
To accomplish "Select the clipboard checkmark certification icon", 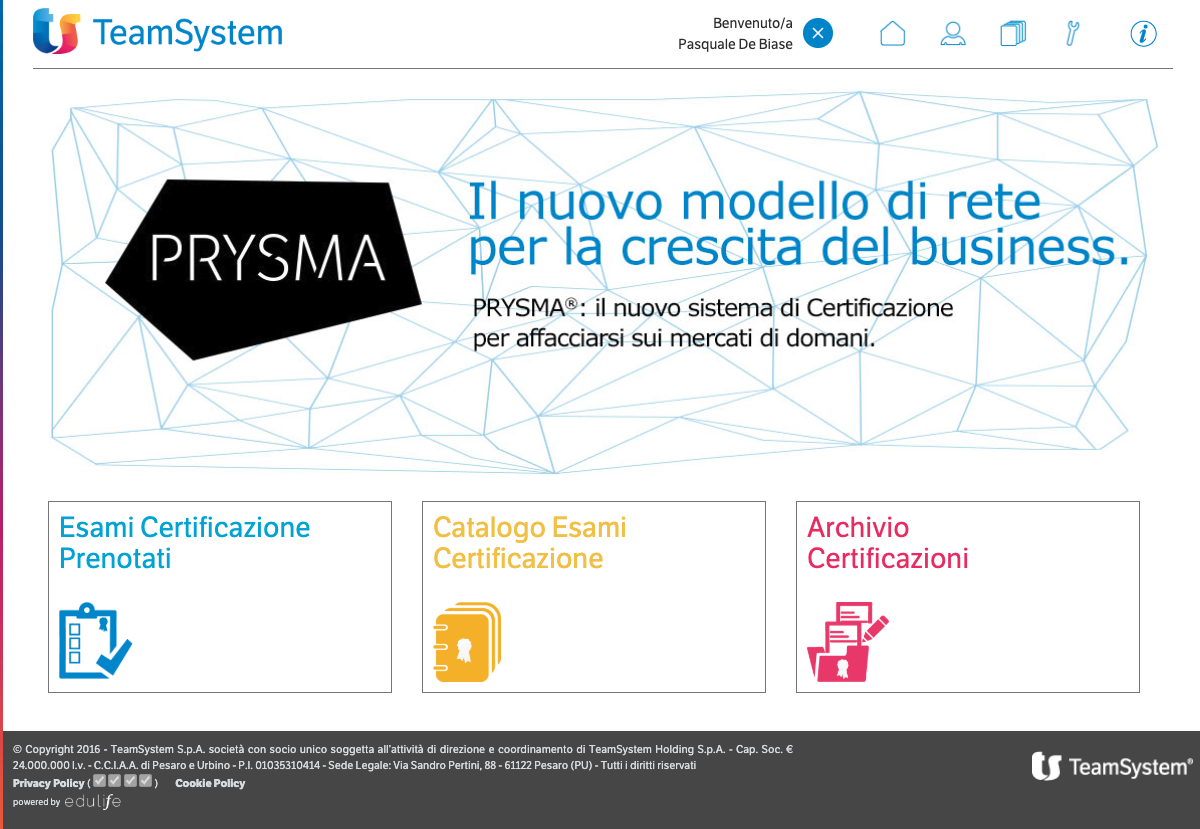I will pos(95,639).
